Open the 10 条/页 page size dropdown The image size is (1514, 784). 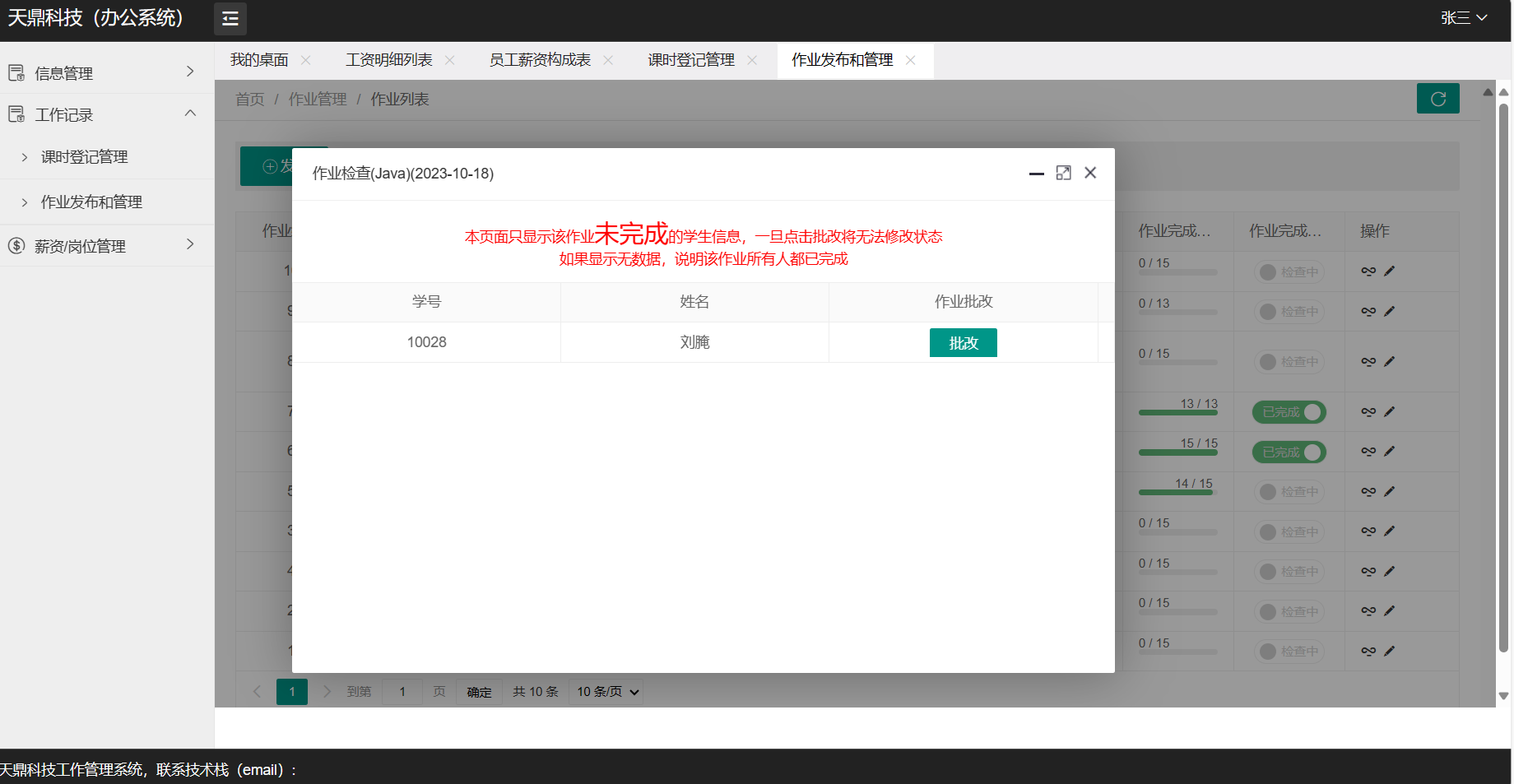pos(607,692)
